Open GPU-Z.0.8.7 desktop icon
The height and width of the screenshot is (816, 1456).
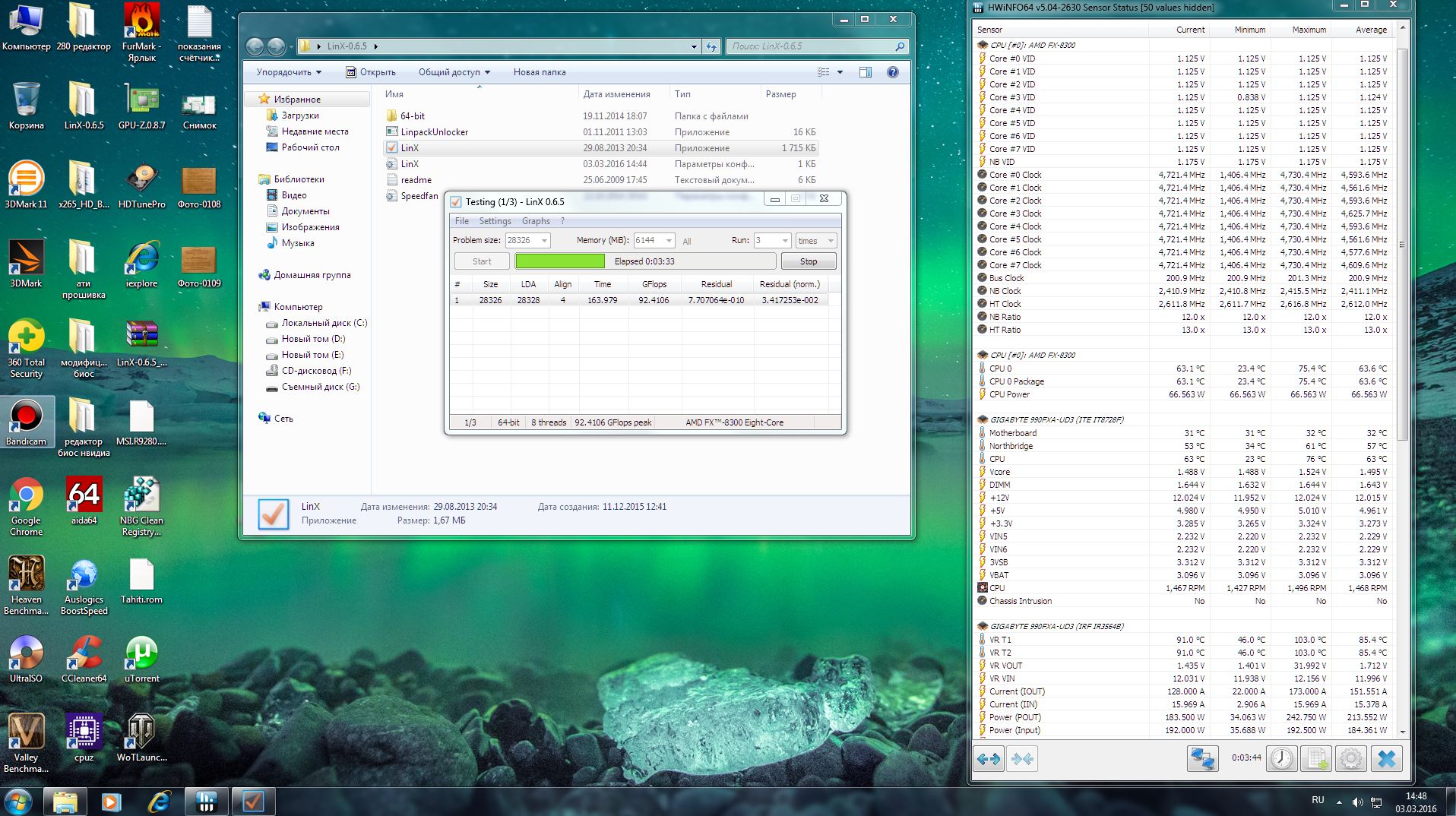[x=141, y=106]
